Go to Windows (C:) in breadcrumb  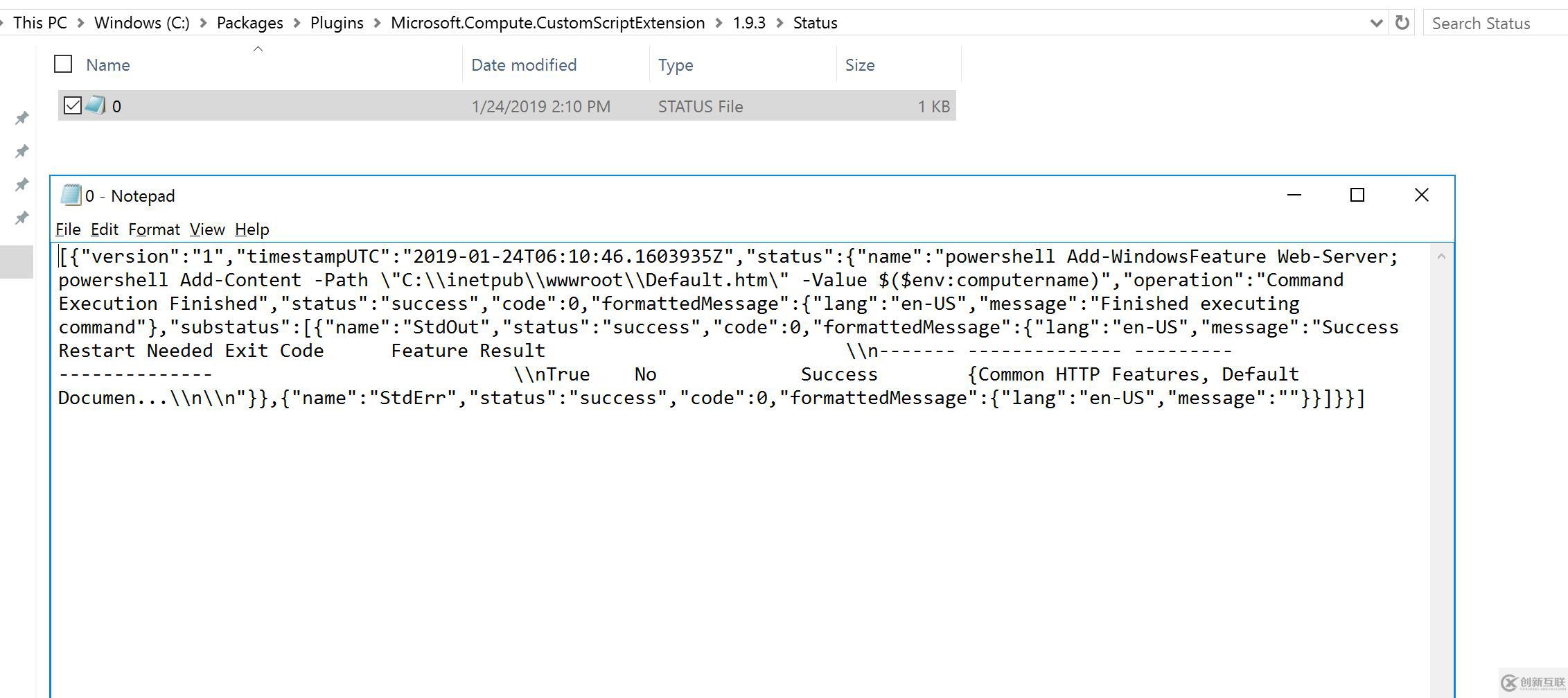pyautogui.click(x=142, y=23)
